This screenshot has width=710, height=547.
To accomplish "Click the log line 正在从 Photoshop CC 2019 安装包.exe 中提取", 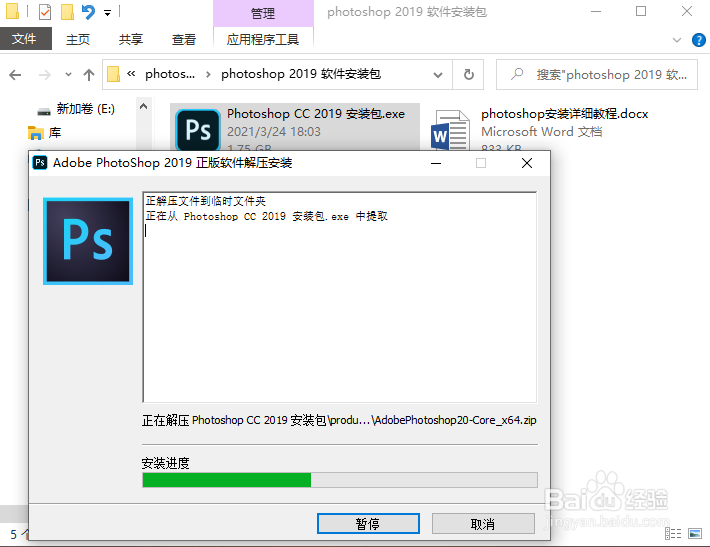I will [x=267, y=216].
